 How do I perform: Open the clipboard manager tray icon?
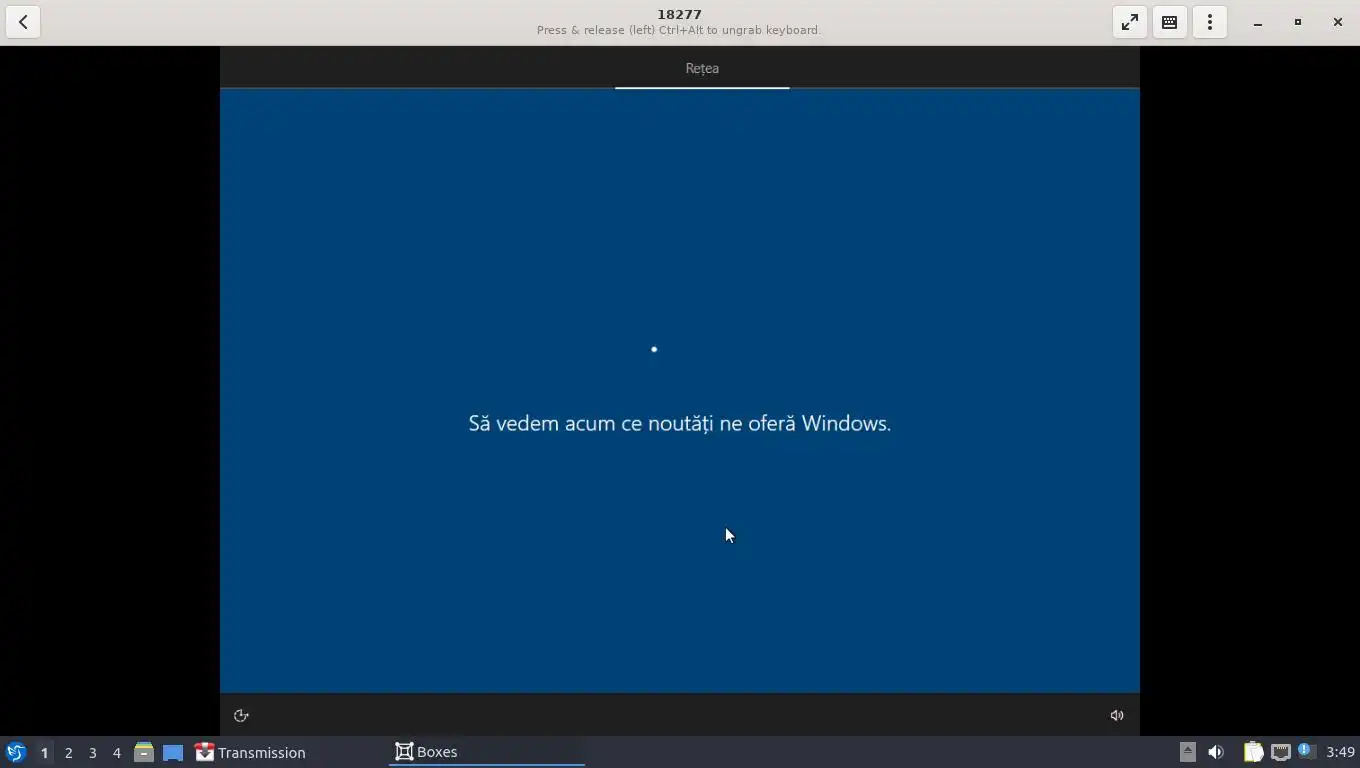click(1252, 752)
